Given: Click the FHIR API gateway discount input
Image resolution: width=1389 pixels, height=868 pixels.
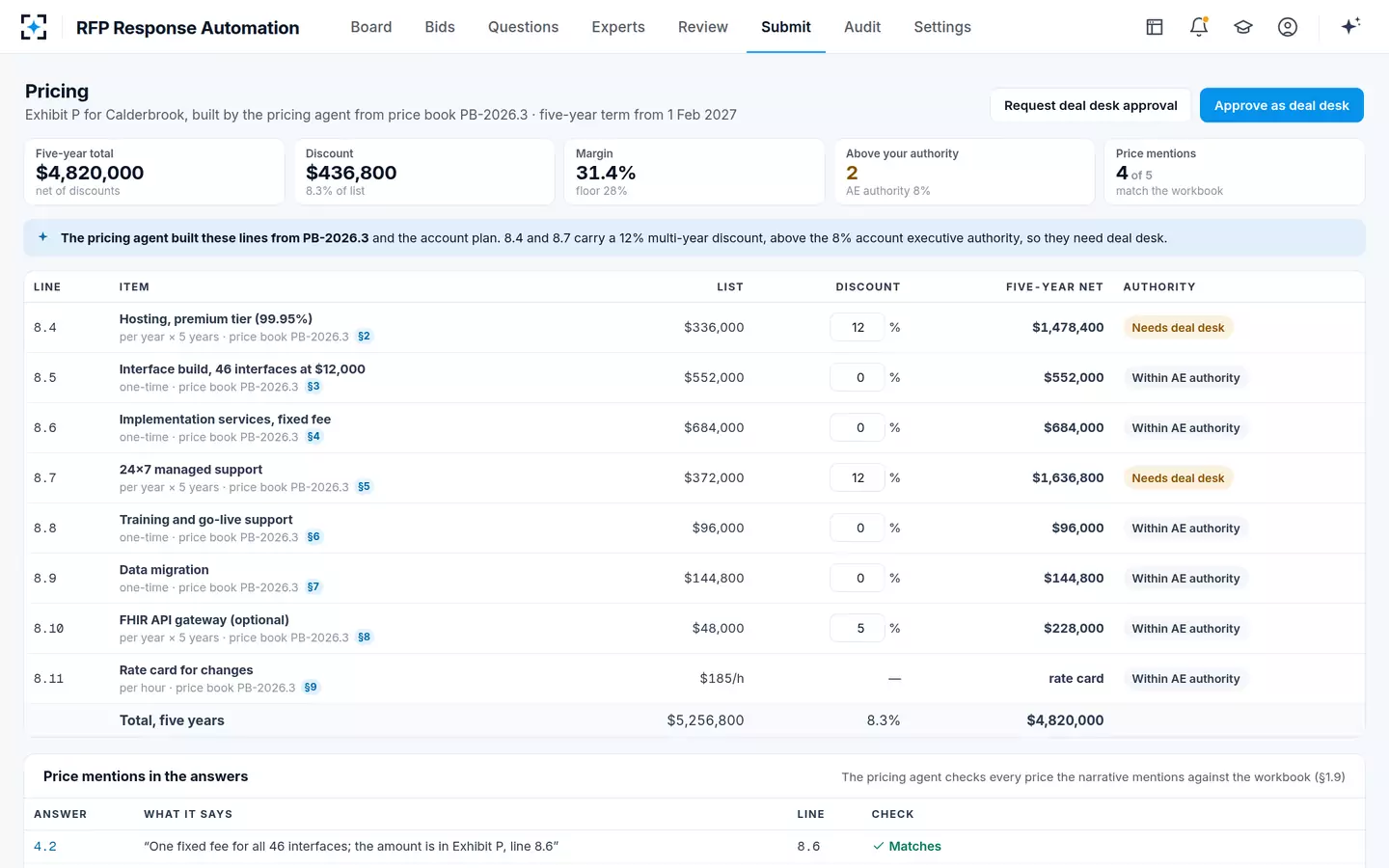Looking at the screenshot, I should click(x=858, y=628).
